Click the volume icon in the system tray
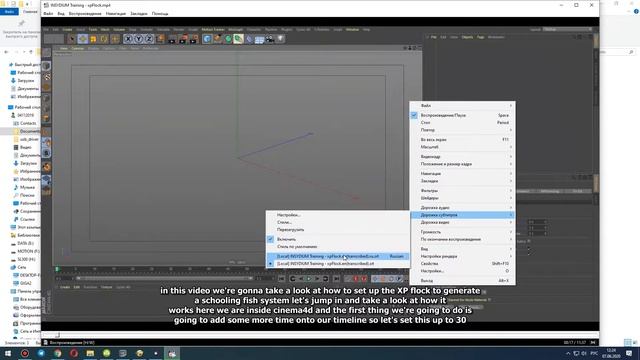 pos(584,353)
